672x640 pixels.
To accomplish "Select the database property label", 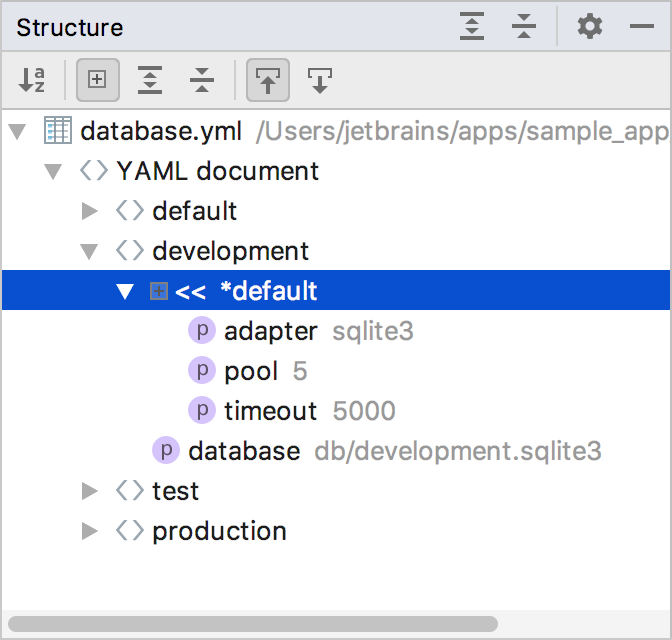I will pos(244,451).
